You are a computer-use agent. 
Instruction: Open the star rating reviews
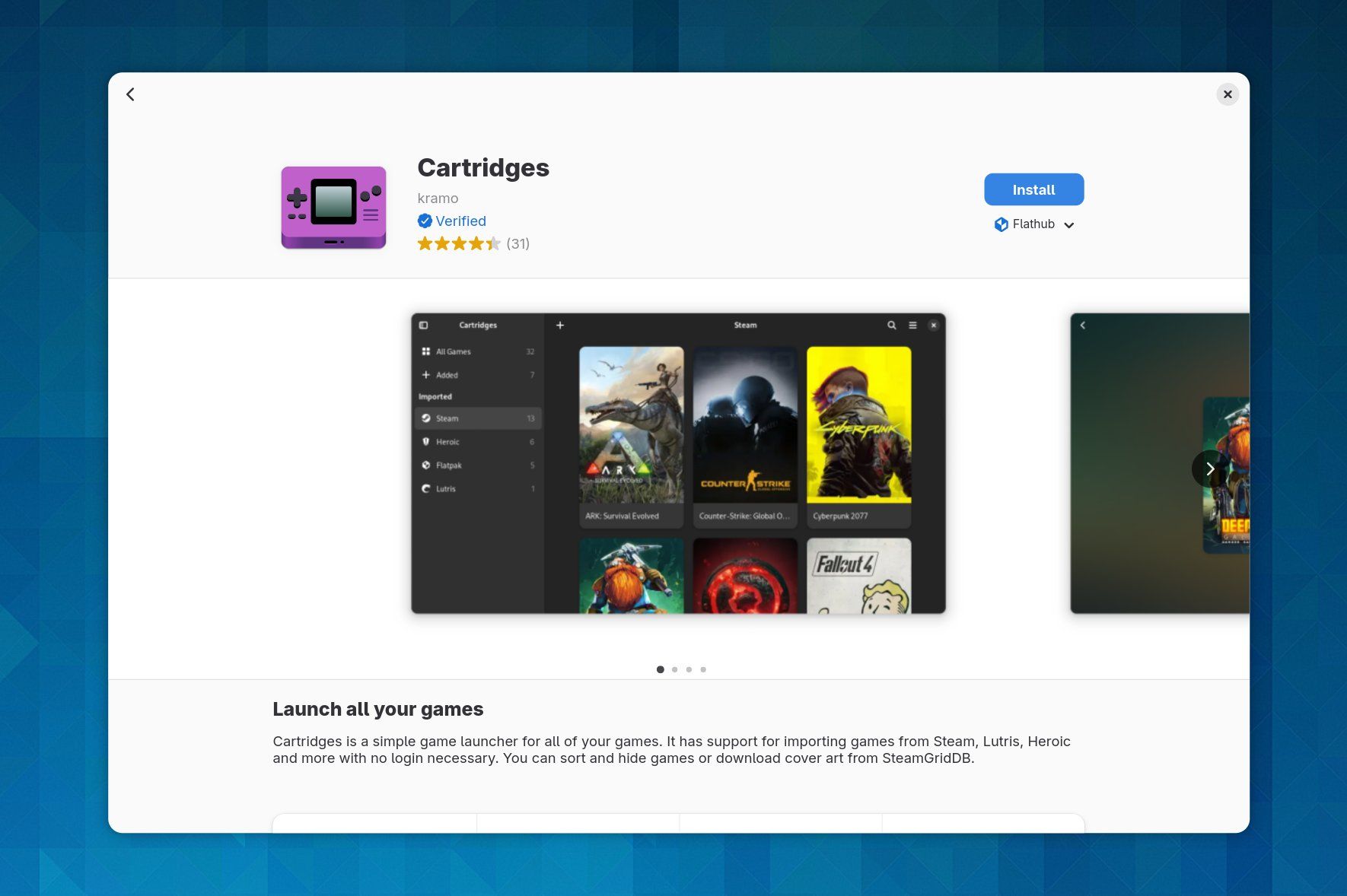(x=459, y=243)
